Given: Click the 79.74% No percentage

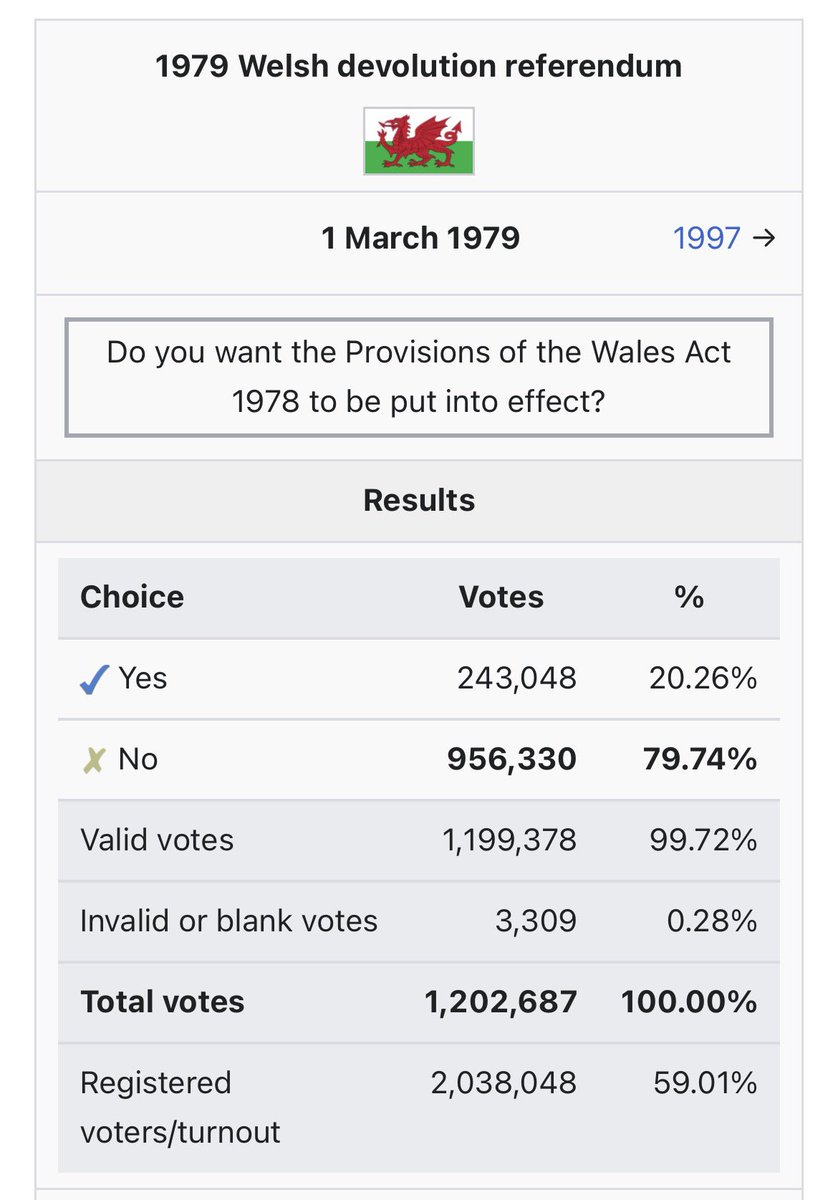Looking at the screenshot, I should tap(700, 759).
